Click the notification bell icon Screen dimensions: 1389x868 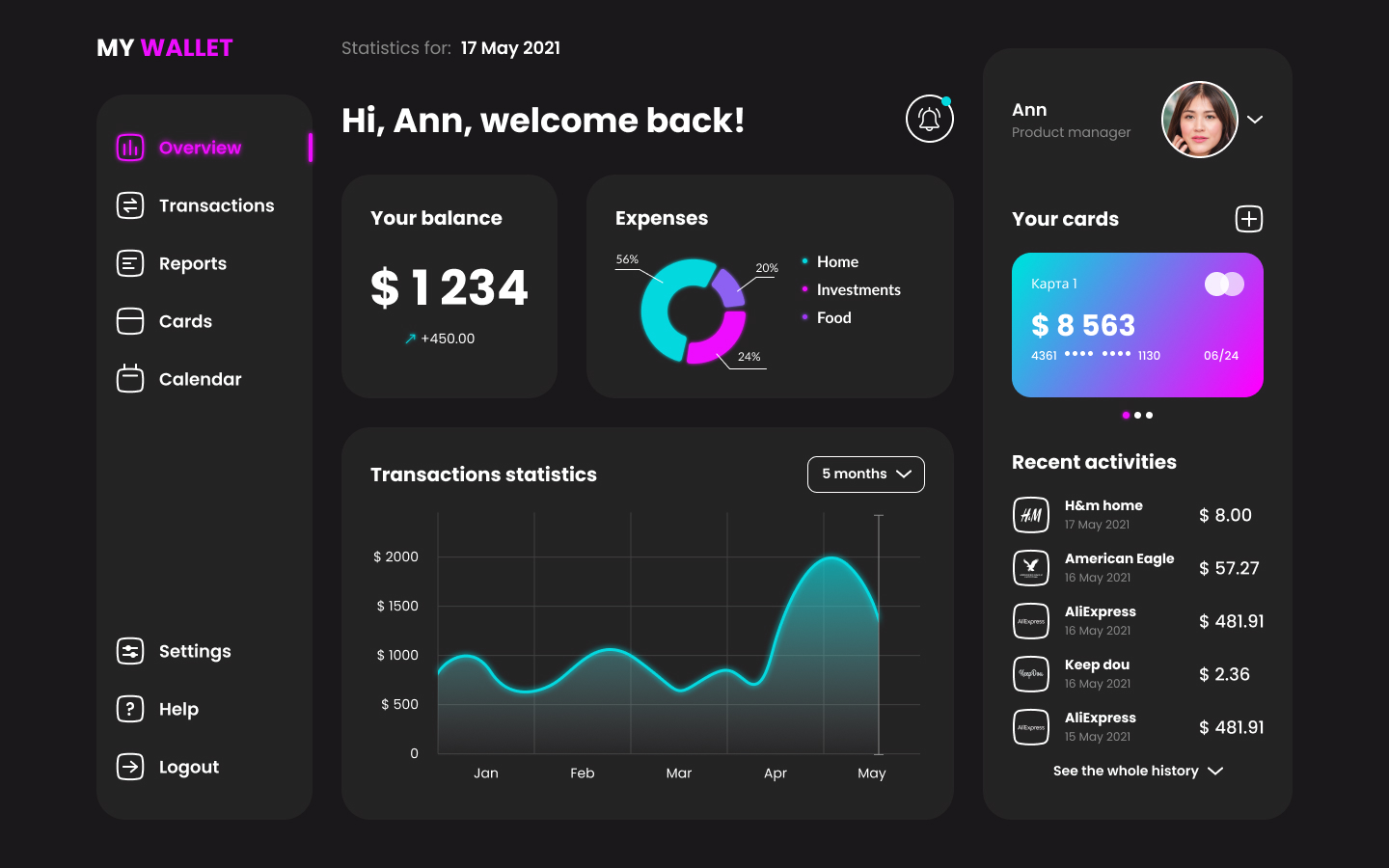click(929, 119)
